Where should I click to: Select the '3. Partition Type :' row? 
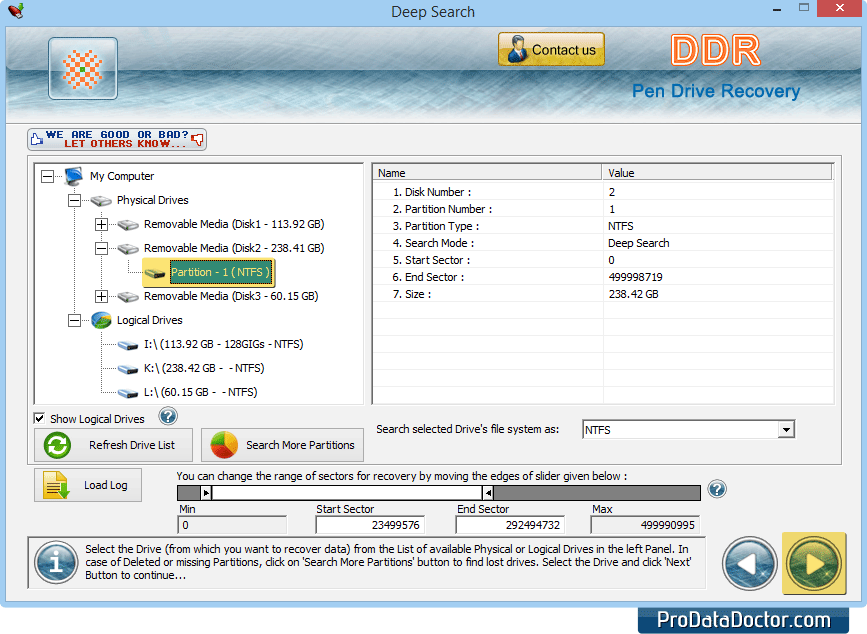(x=603, y=226)
